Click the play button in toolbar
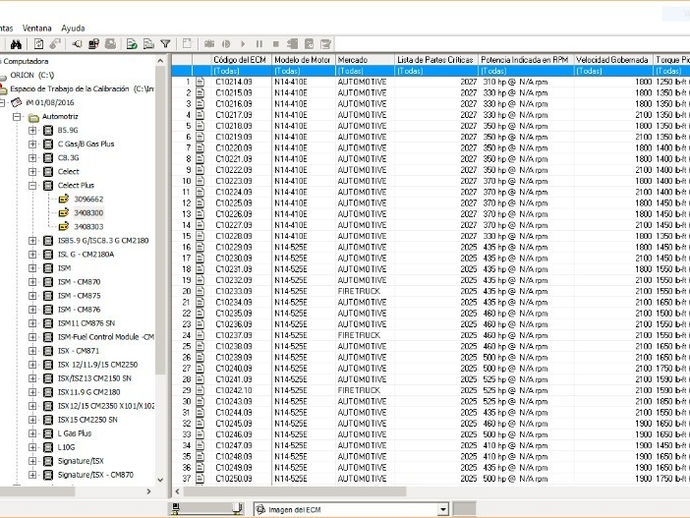This screenshot has height=518, width=690. point(243,44)
